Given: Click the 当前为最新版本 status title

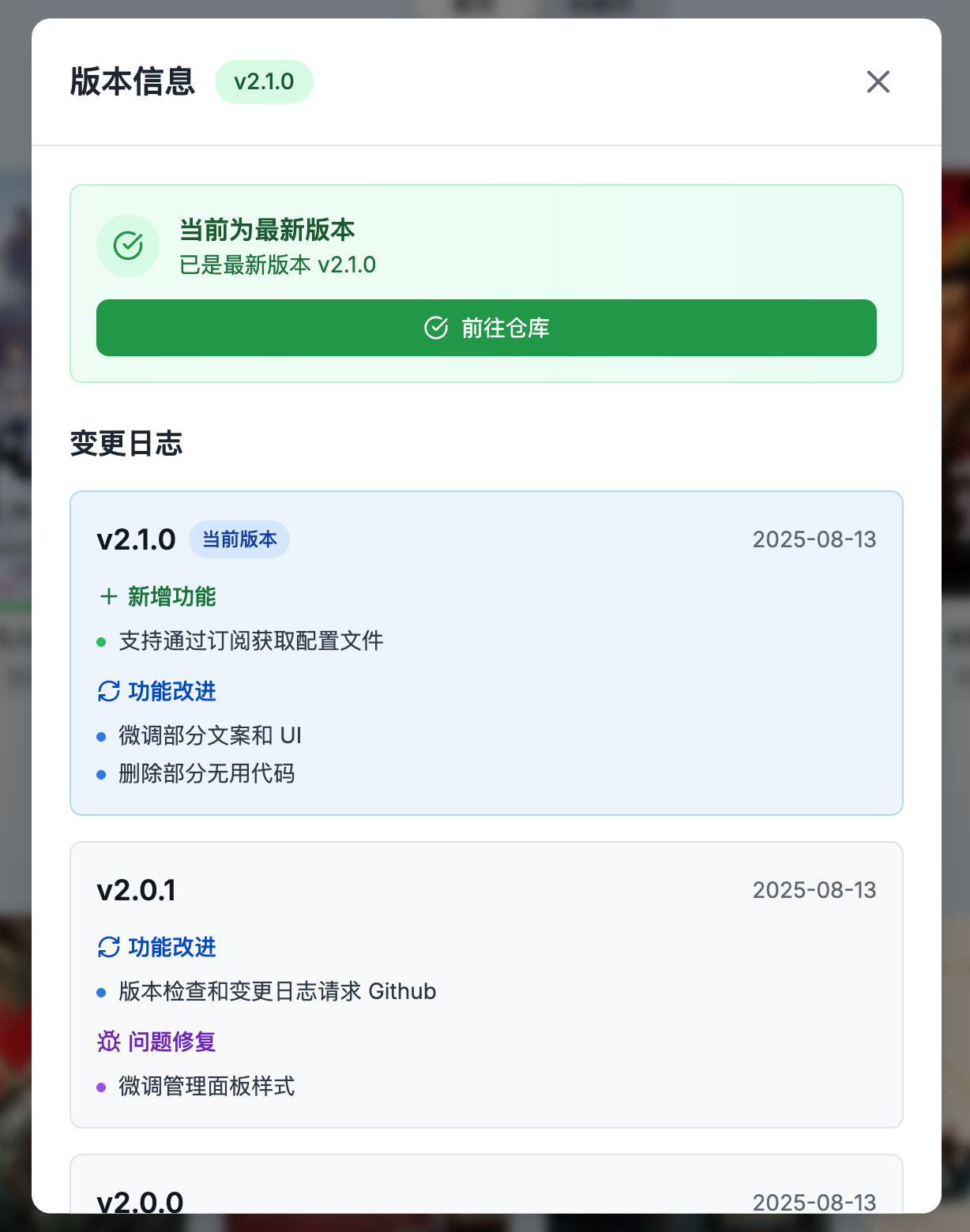Looking at the screenshot, I should [267, 230].
